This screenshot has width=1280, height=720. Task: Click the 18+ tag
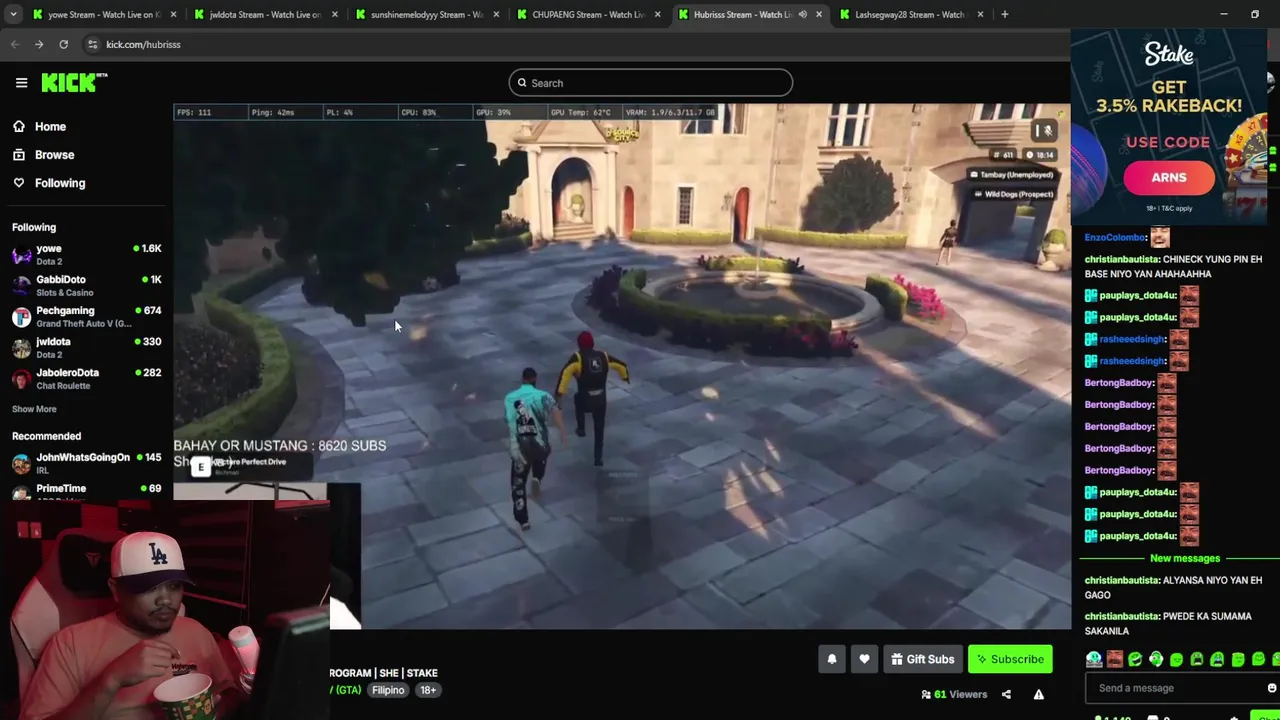click(428, 690)
